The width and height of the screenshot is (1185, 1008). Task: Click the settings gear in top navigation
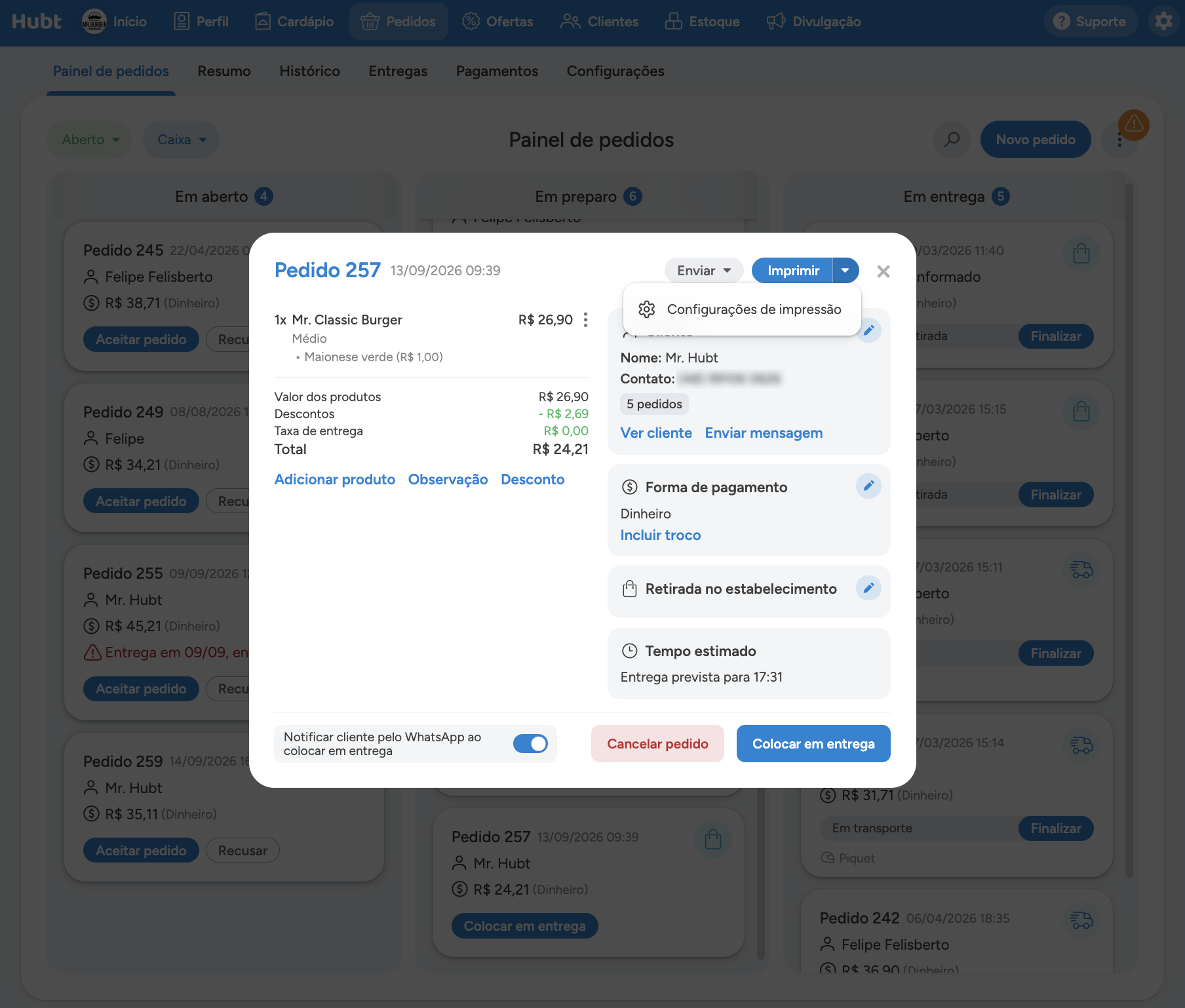pos(1163,22)
